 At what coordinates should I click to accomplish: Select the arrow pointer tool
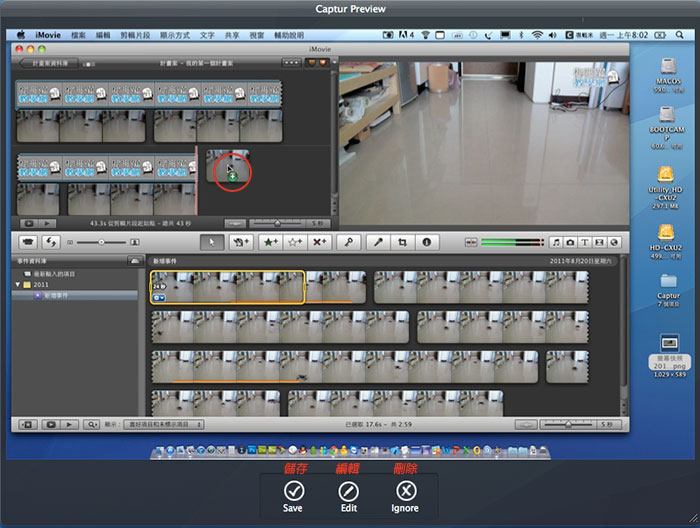(x=212, y=242)
